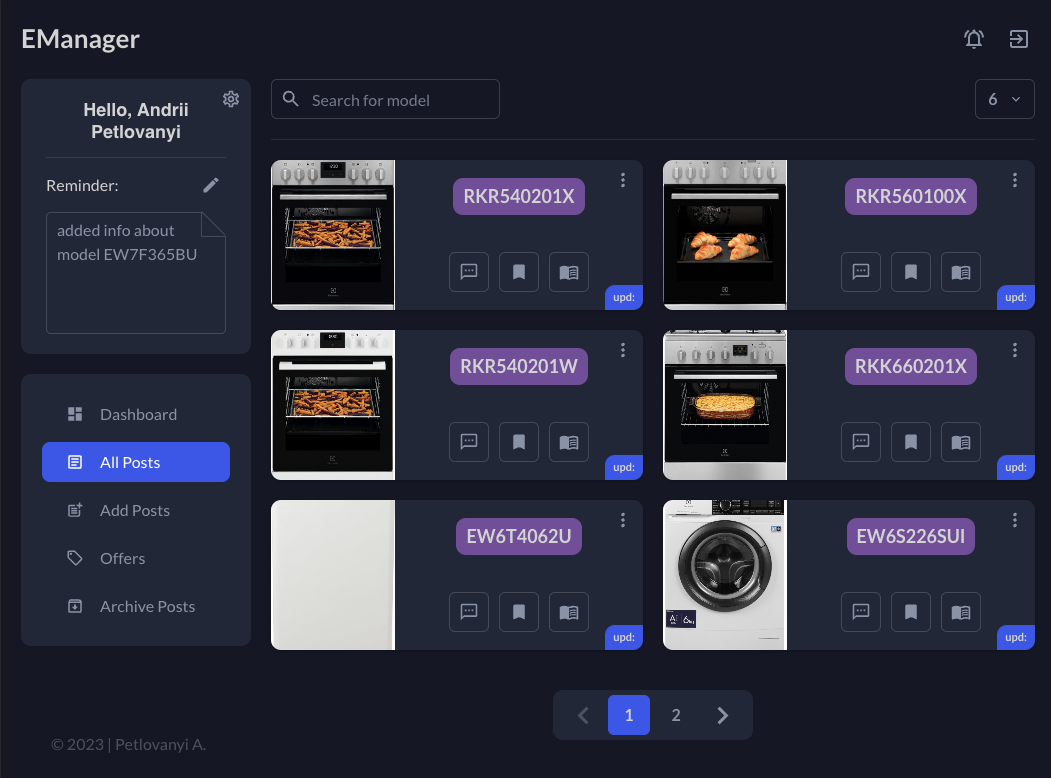Bookmark the RKR560100X post
This screenshot has height=778, width=1051.
(911, 272)
